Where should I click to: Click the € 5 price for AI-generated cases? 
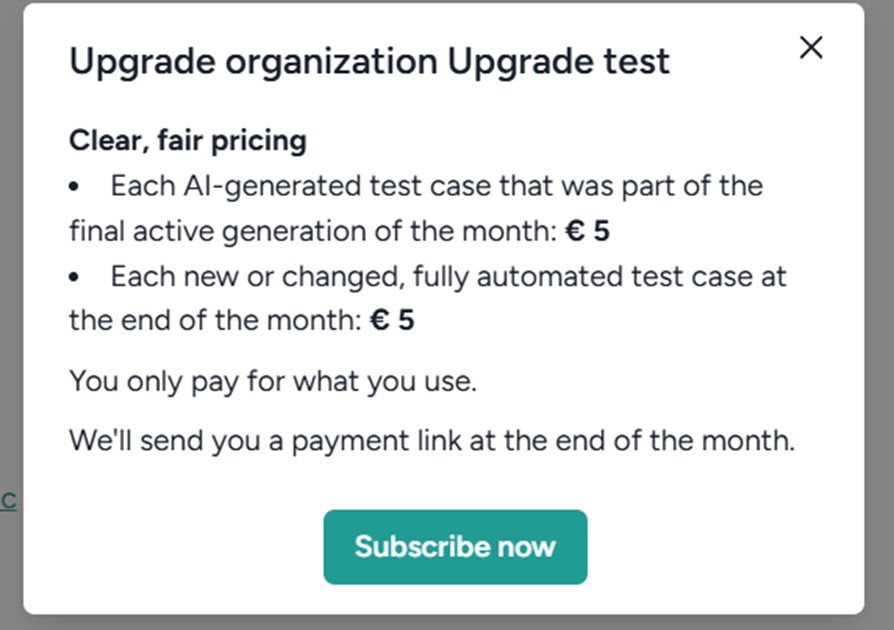point(587,232)
